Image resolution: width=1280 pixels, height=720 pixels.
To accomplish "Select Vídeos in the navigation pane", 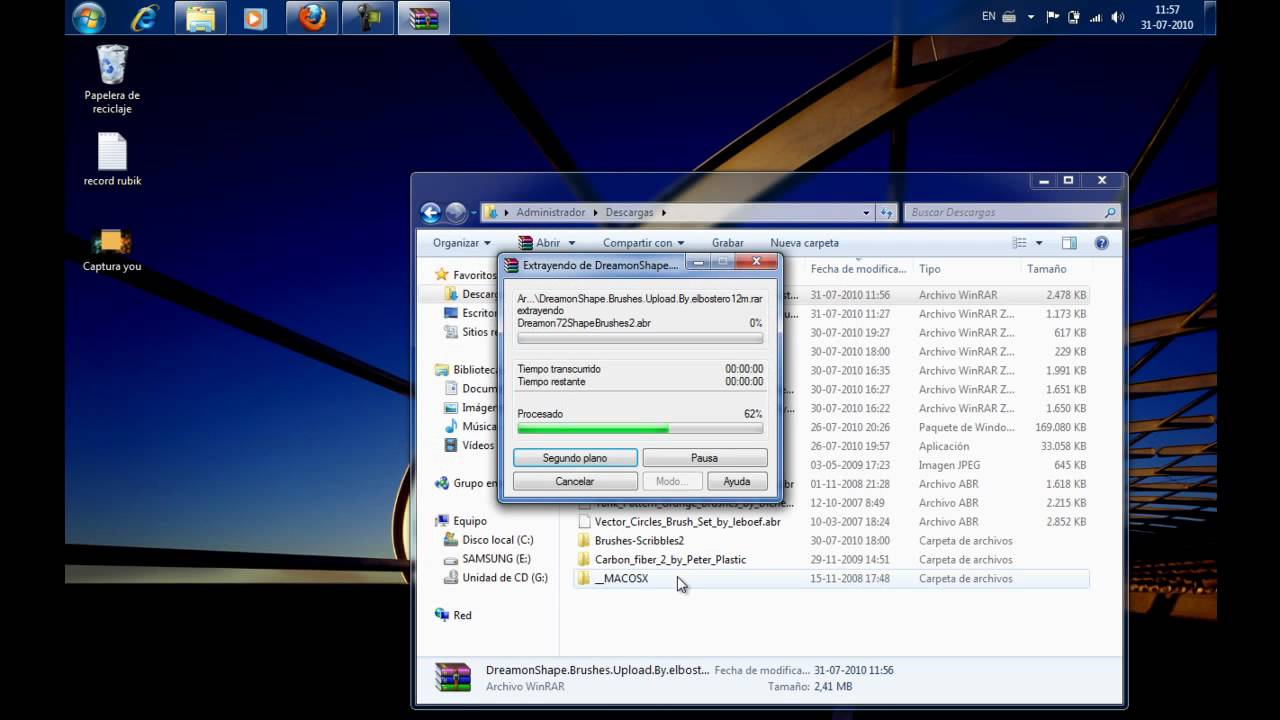I will (x=469, y=445).
